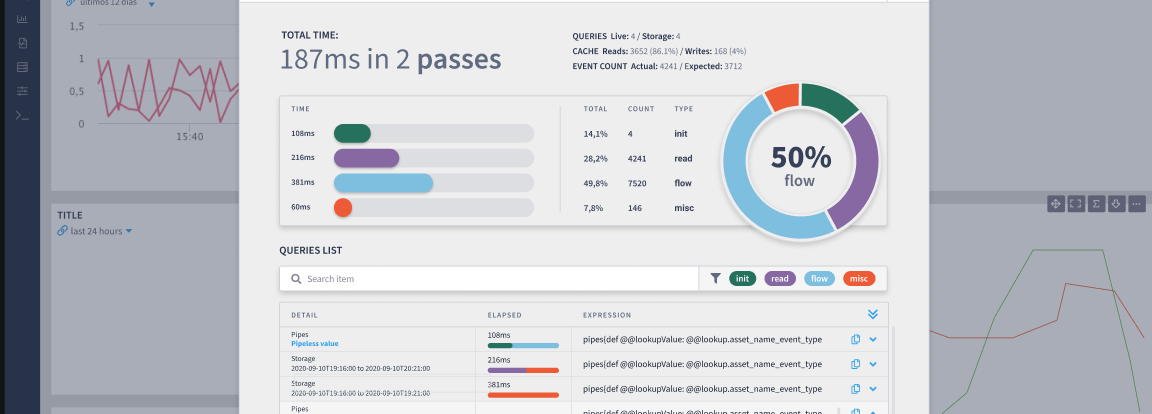Open the 'last 24 hours' time range dropdown
The height and width of the screenshot is (414, 1152).
point(95,231)
